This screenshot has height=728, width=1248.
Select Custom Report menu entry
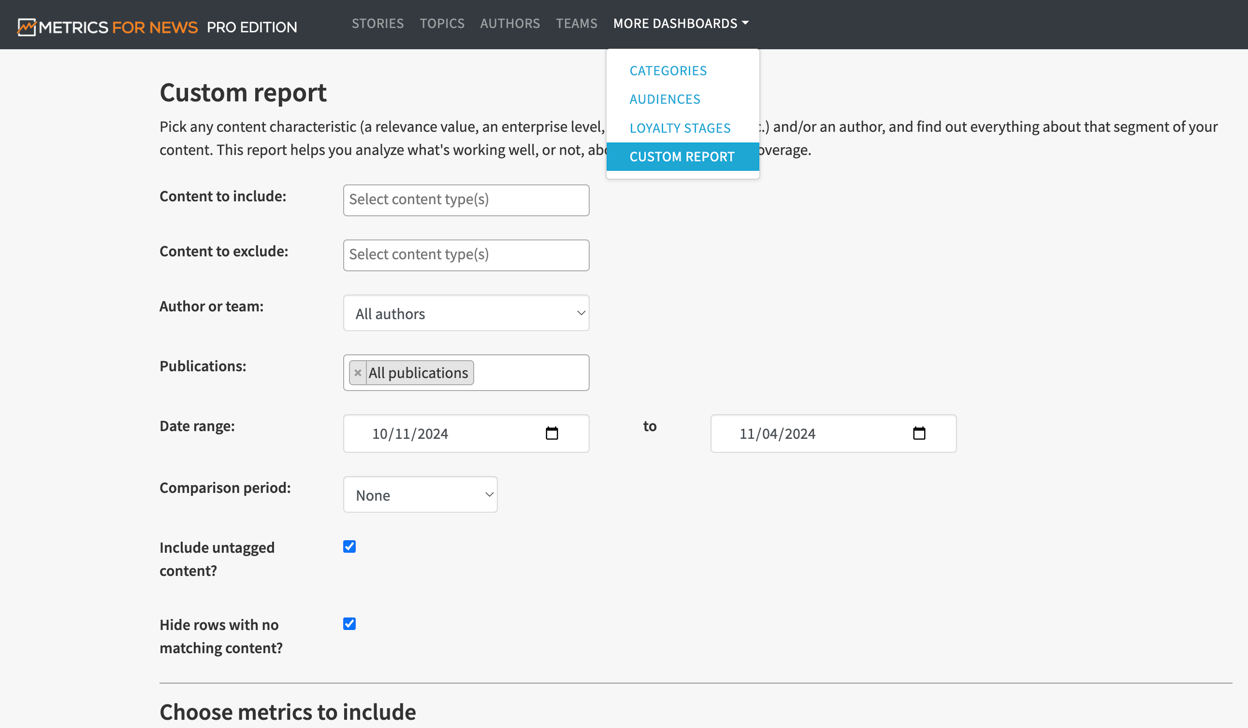(682, 157)
